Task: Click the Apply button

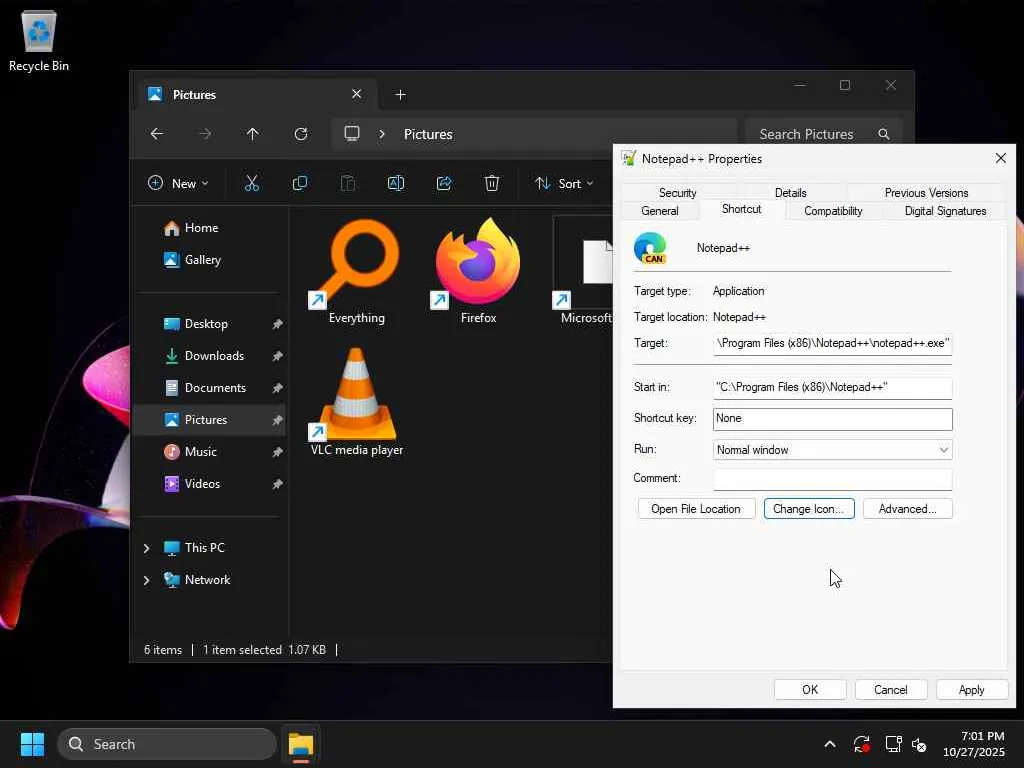Action: [x=971, y=690]
